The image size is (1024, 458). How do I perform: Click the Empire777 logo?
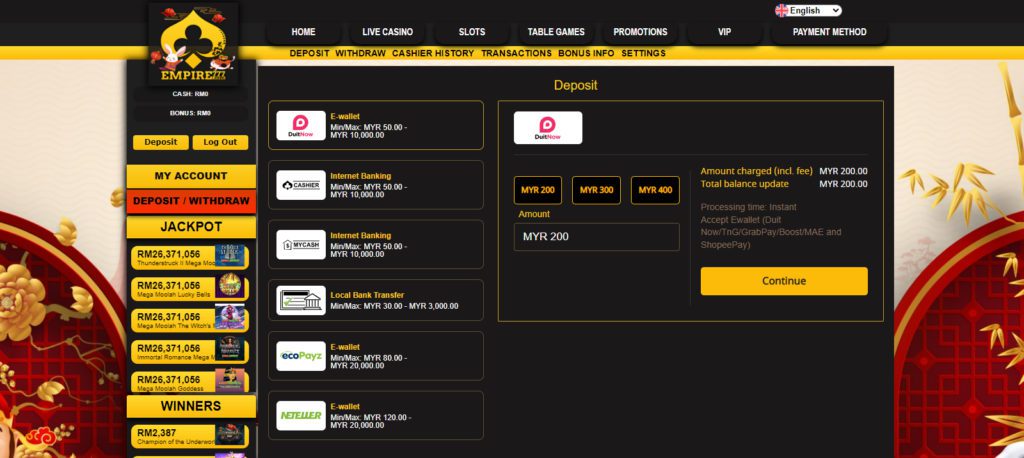(193, 44)
